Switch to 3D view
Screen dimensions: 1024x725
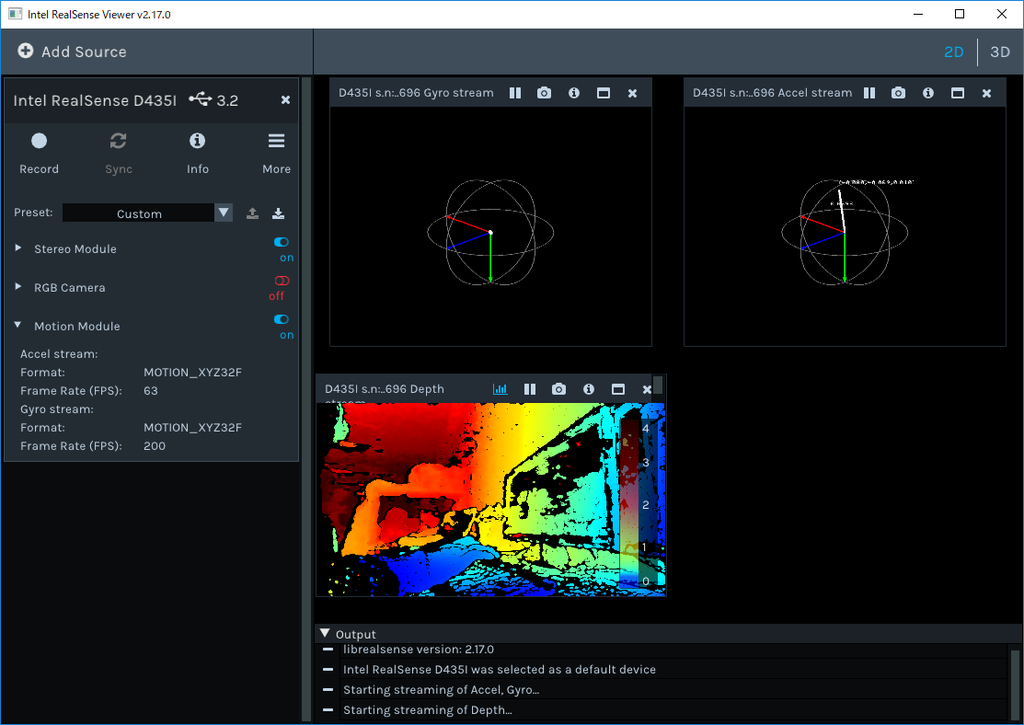coord(1000,52)
